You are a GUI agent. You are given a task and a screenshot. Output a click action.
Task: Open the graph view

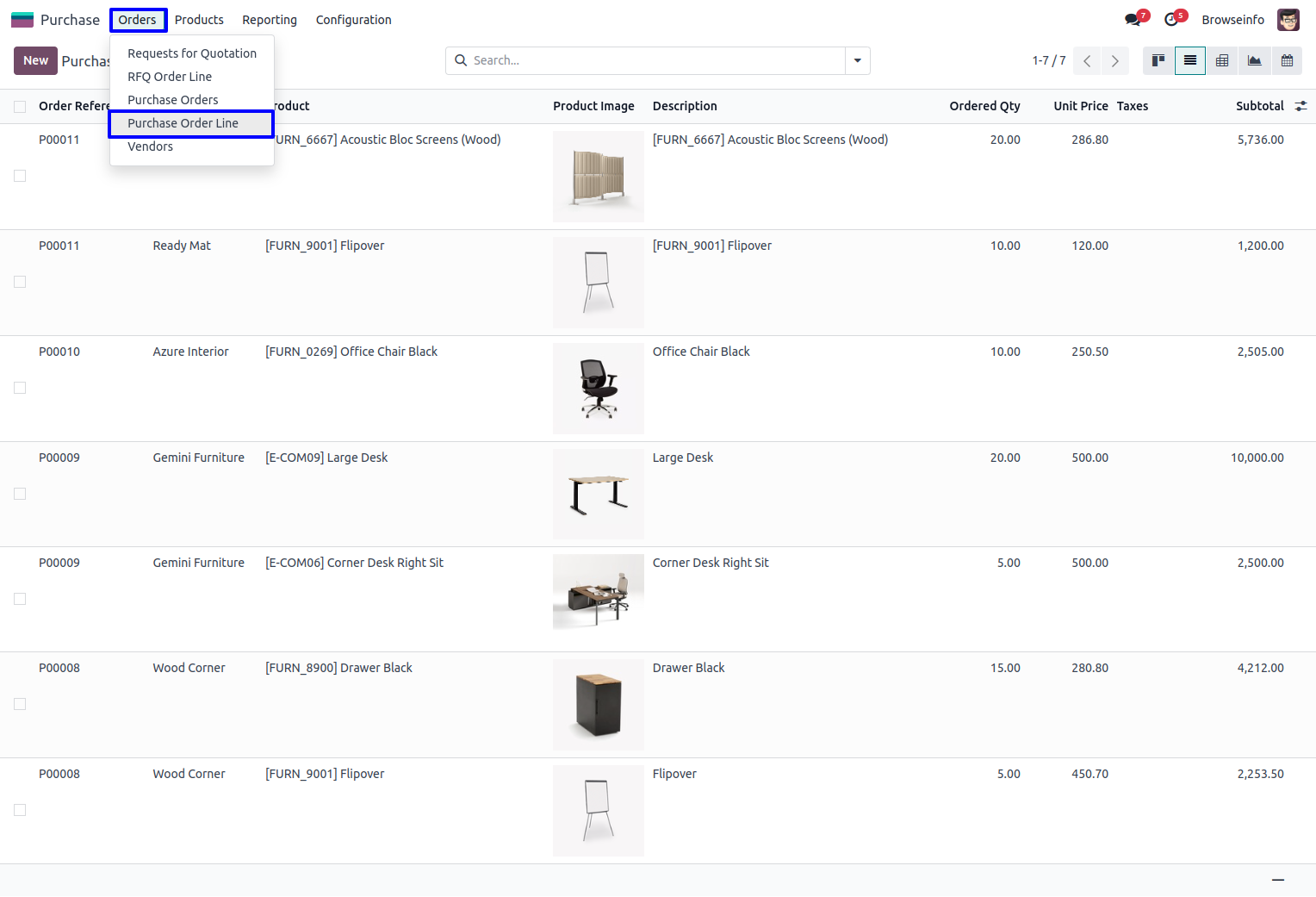[1254, 60]
